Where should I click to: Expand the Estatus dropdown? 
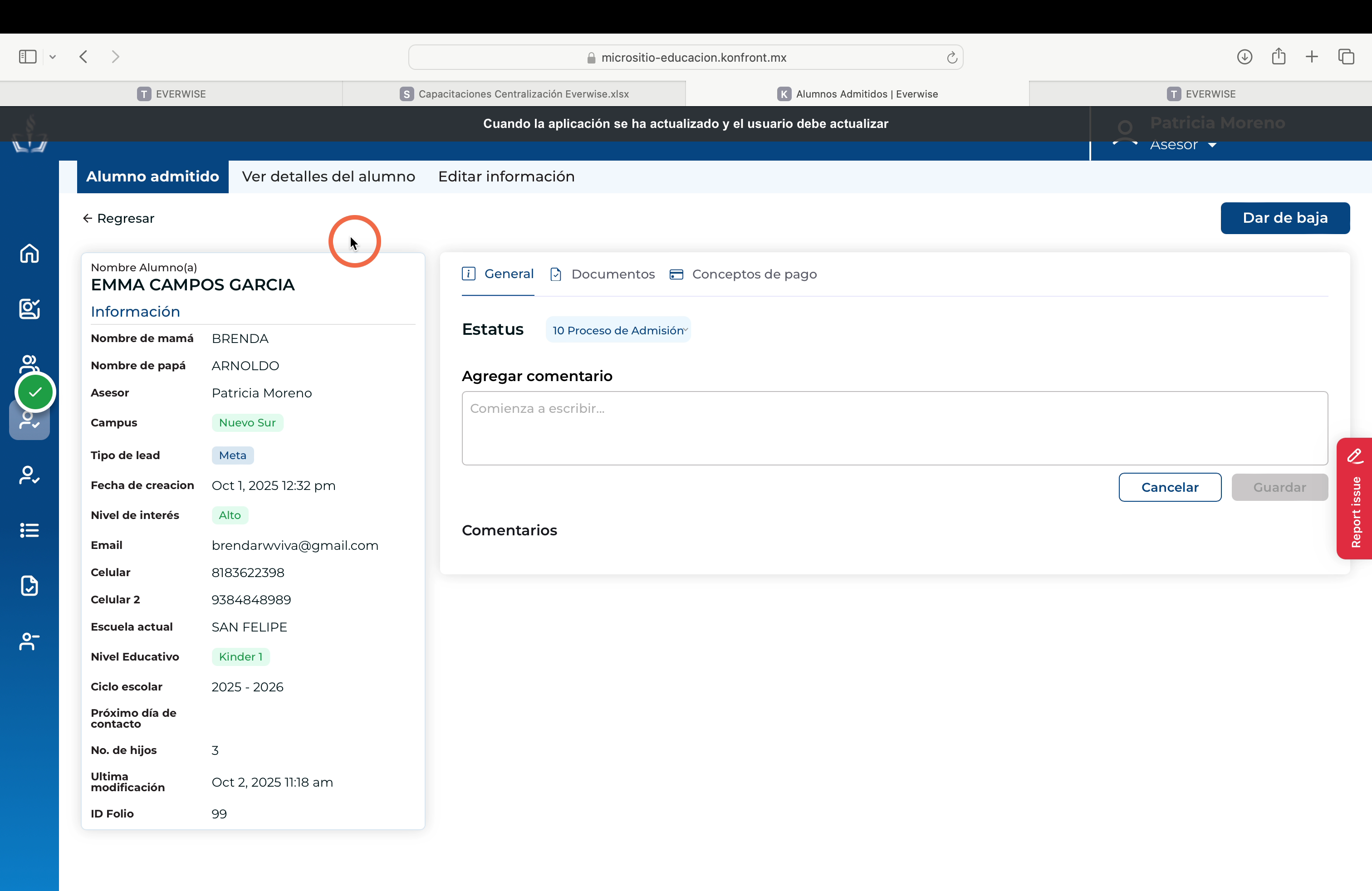(618, 330)
